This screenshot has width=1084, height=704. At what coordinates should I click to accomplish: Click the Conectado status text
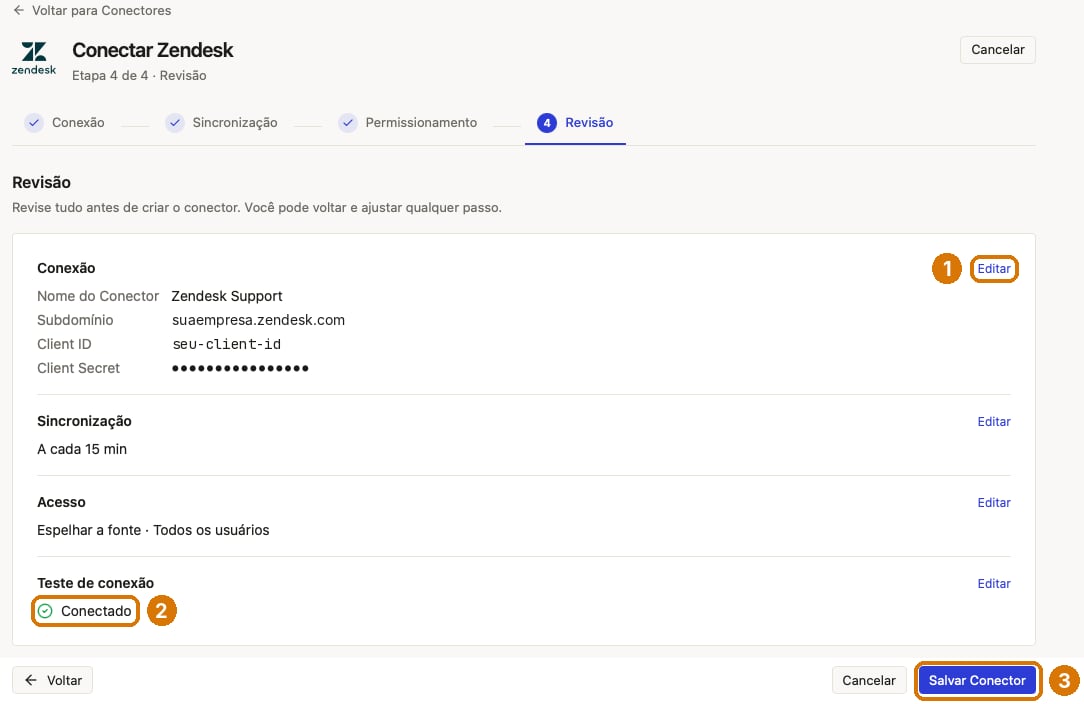point(96,611)
